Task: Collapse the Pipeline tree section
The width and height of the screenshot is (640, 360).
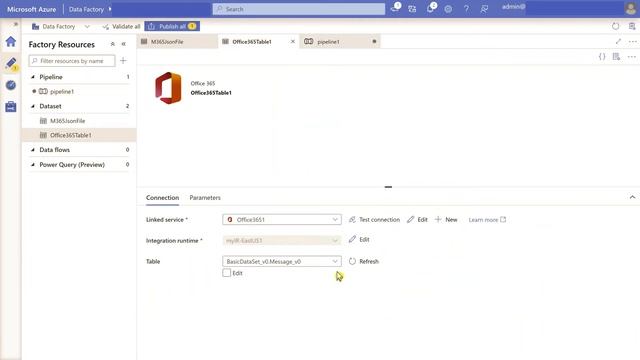Action: (x=33, y=77)
